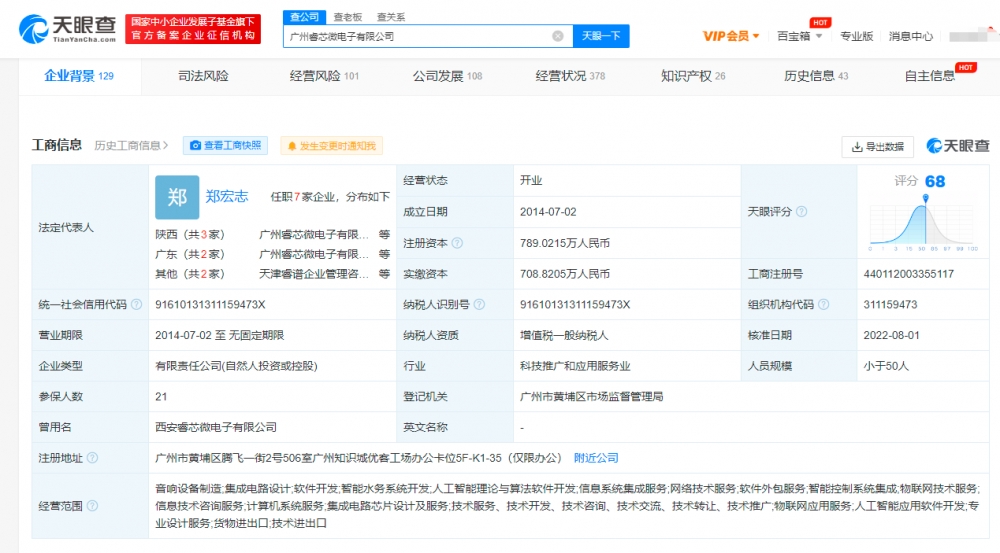Select the 经营风险 tab

coord(324,76)
